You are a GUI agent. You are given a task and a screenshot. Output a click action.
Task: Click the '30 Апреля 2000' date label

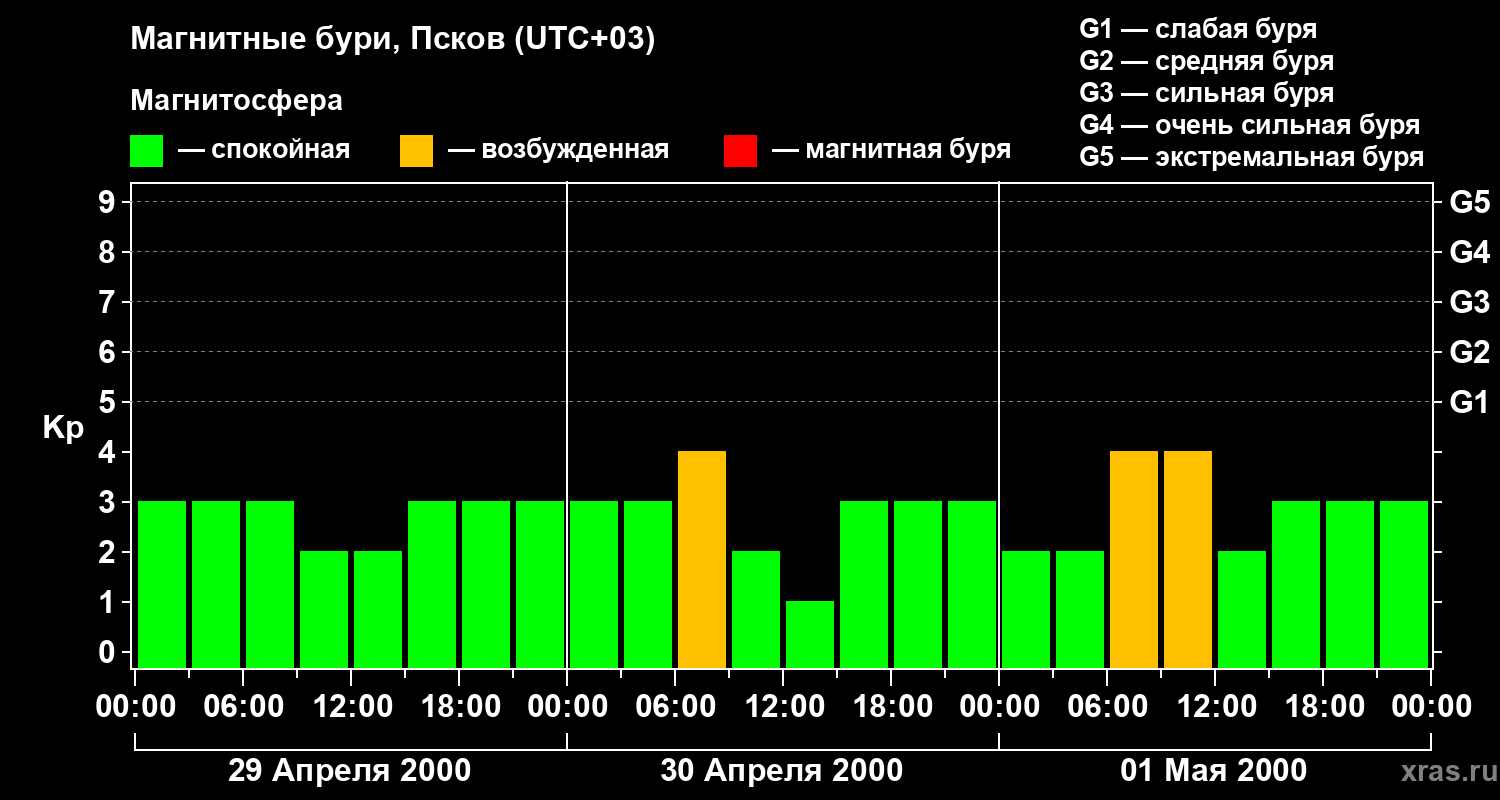(782, 770)
